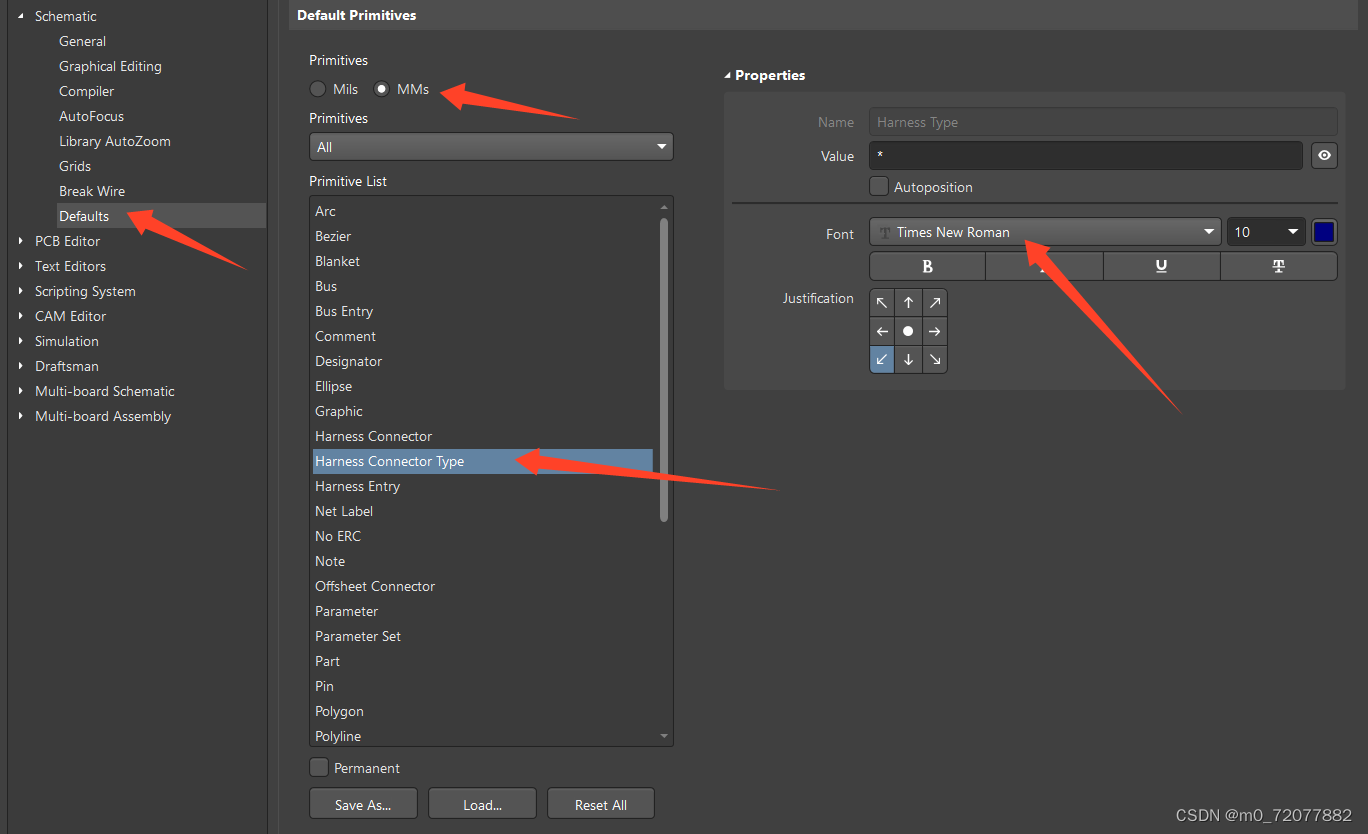Set justification to middle-right arrow
The image size is (1368, 834).
pos(934,331)
